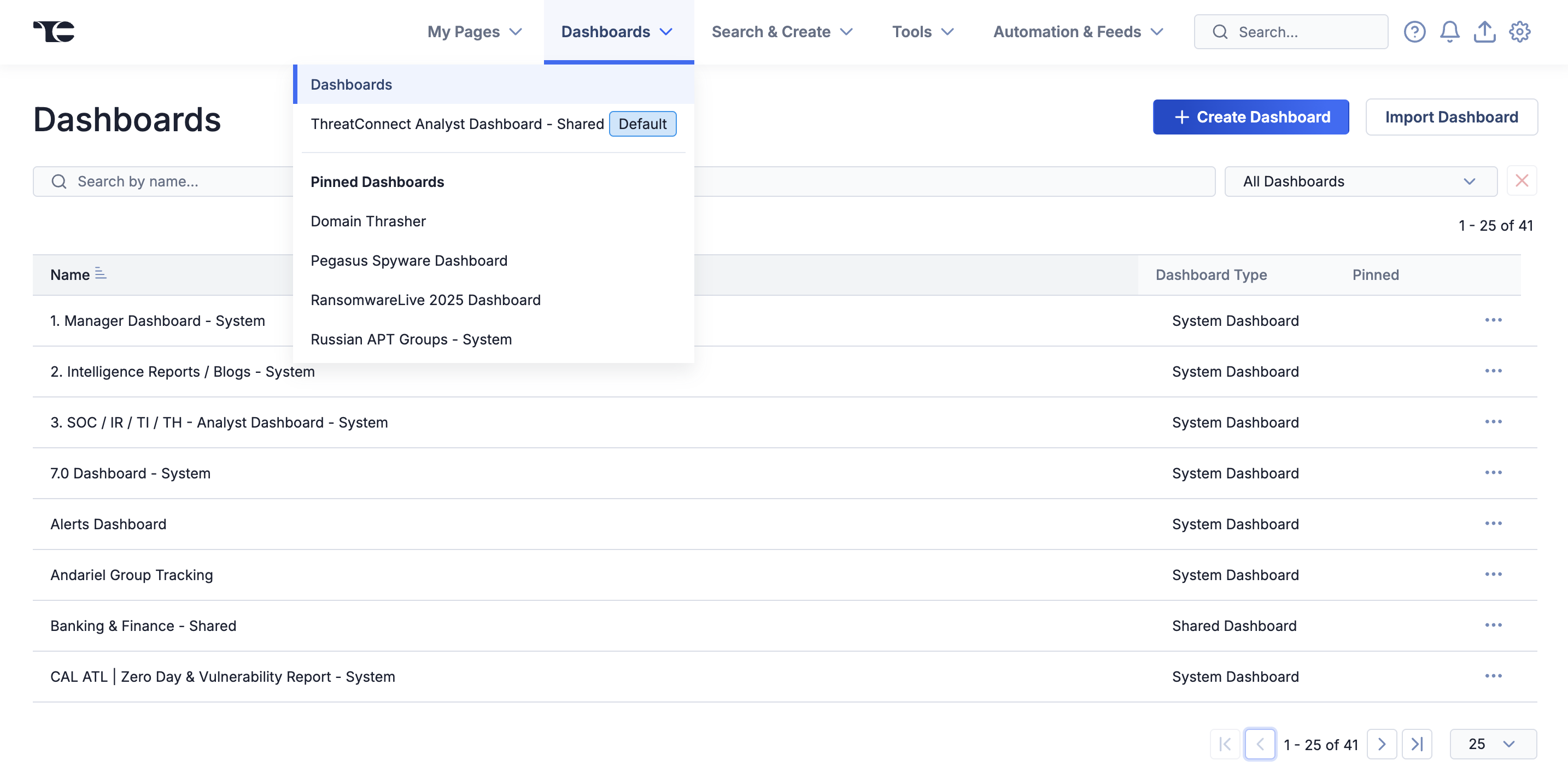Click the Import Dashboard button
This screenshot has height=772, width=1568.
(x=1452, y=117)
